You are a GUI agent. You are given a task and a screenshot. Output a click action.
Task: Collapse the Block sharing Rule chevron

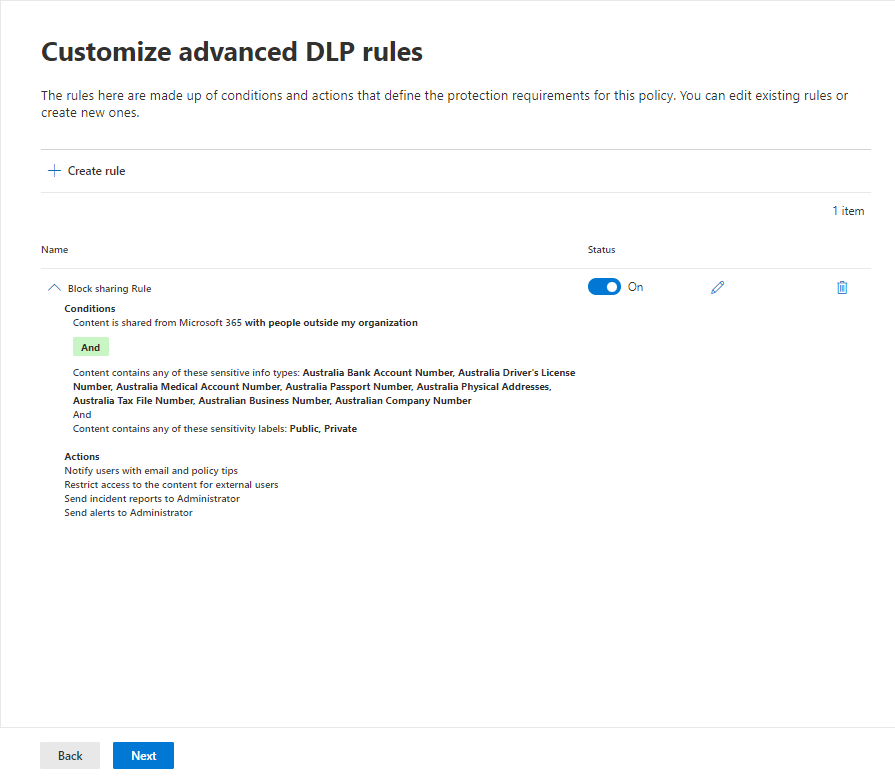(x=54, y=288)
